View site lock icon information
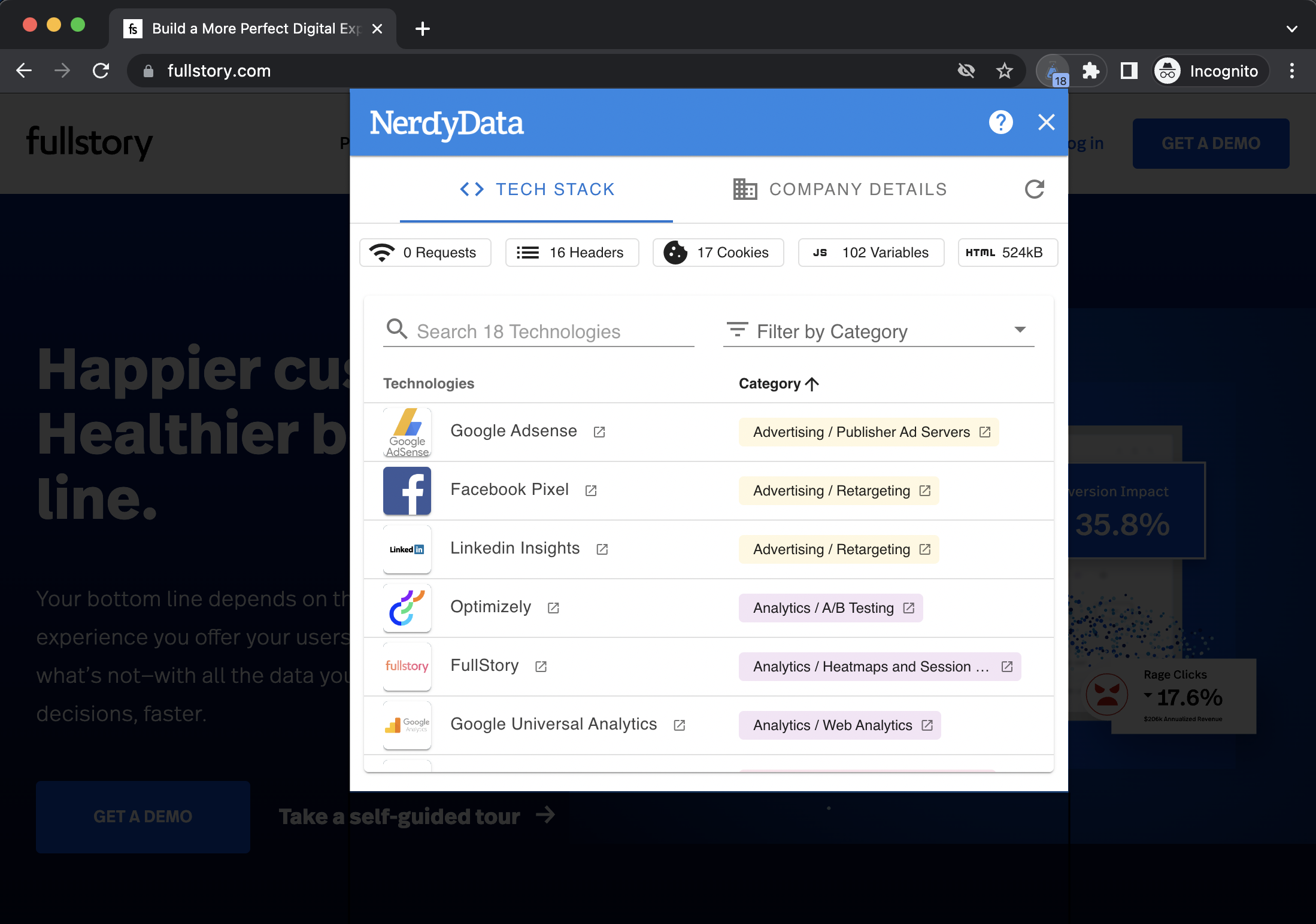The height and width of the screenshot is (924, 1316). 148,71
